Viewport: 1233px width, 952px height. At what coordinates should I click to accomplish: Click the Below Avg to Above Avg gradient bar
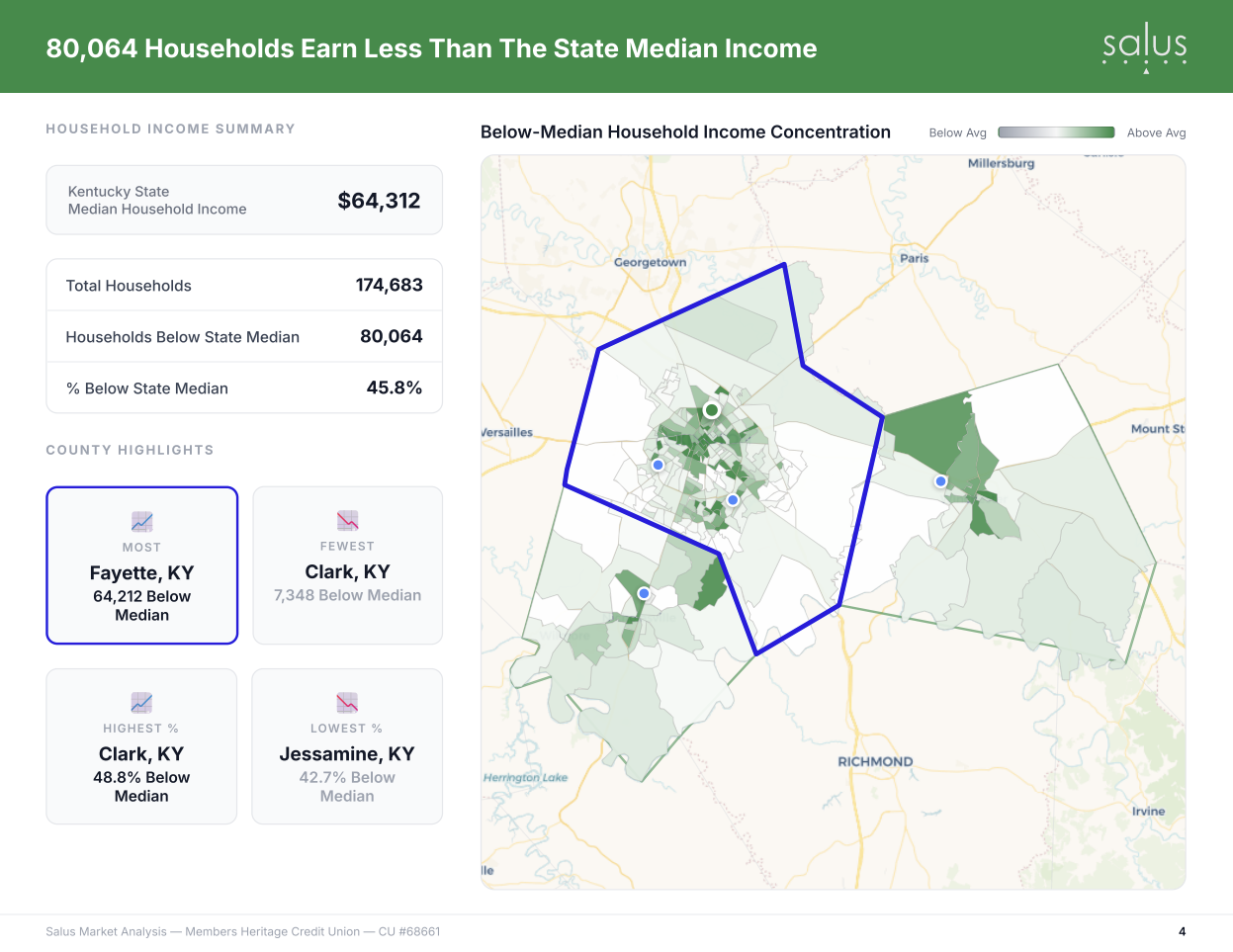[x=1056, y=132]
